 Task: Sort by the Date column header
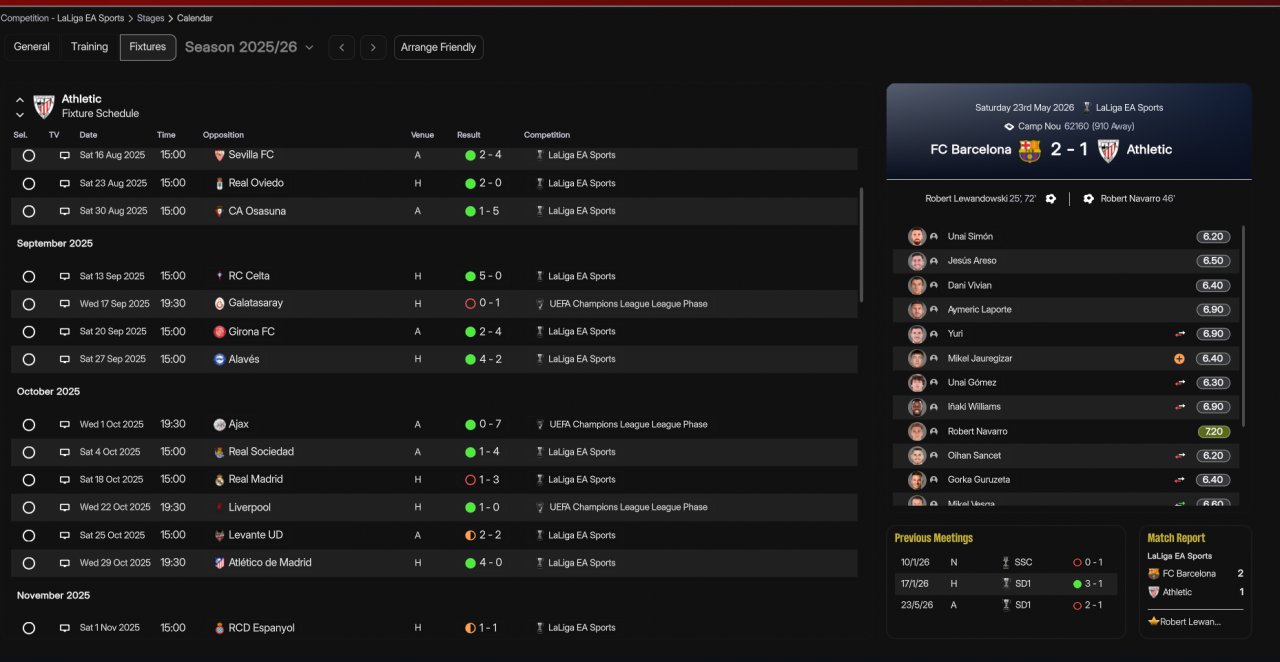(89, 135)
